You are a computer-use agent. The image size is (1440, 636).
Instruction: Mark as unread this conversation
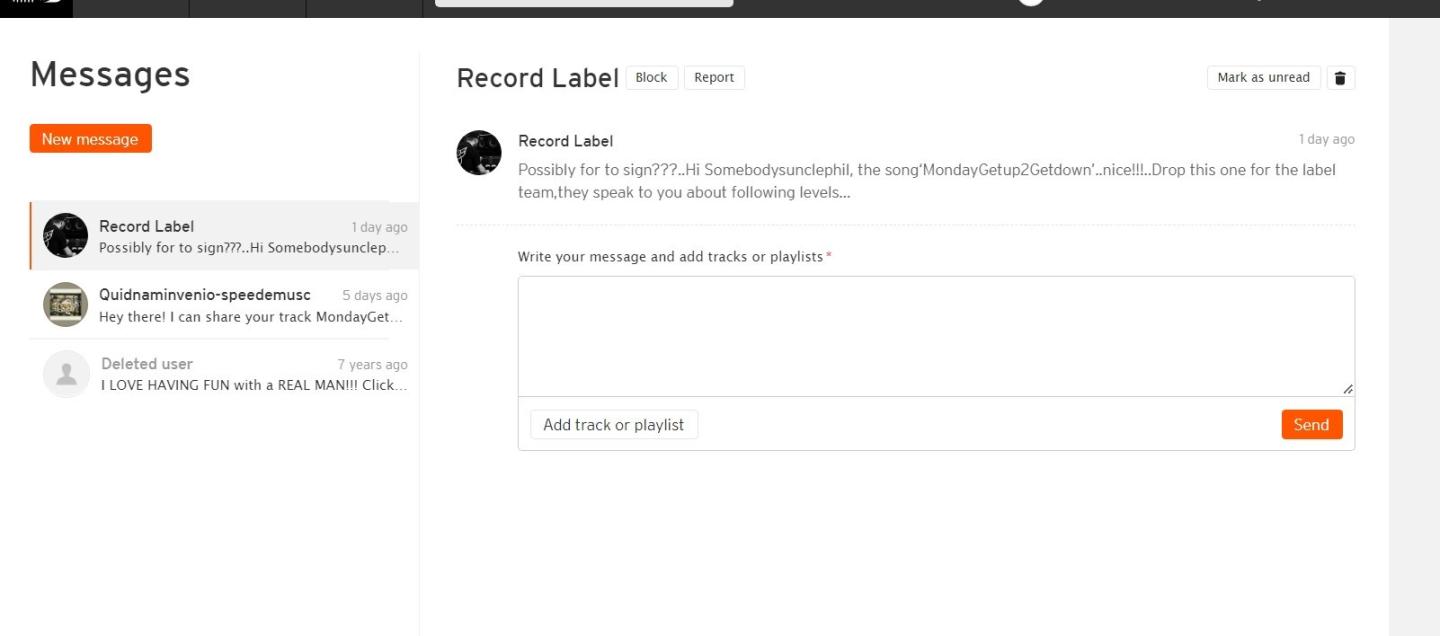pos(1263,78)
